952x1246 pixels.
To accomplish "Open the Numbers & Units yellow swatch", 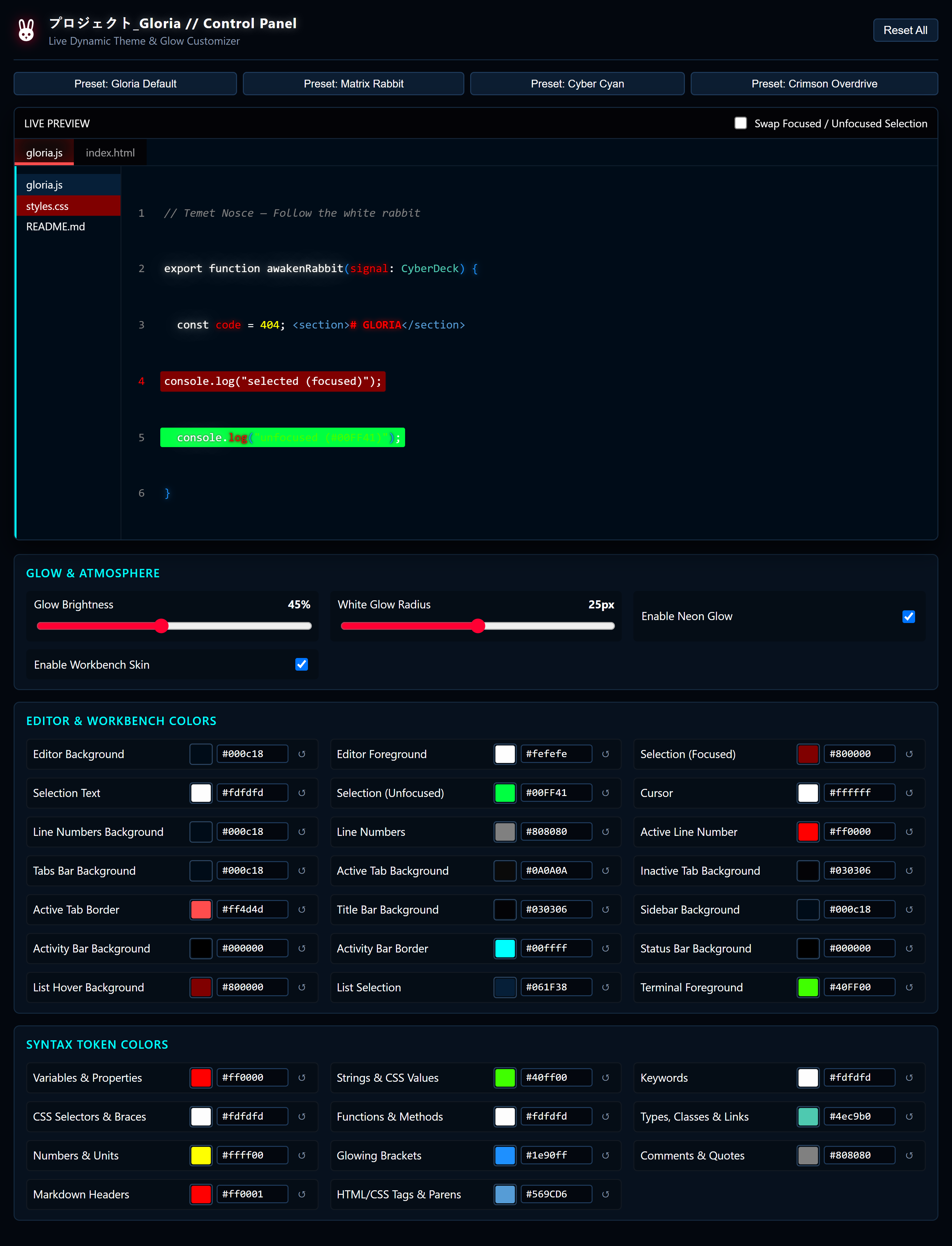I will 201,1155.
